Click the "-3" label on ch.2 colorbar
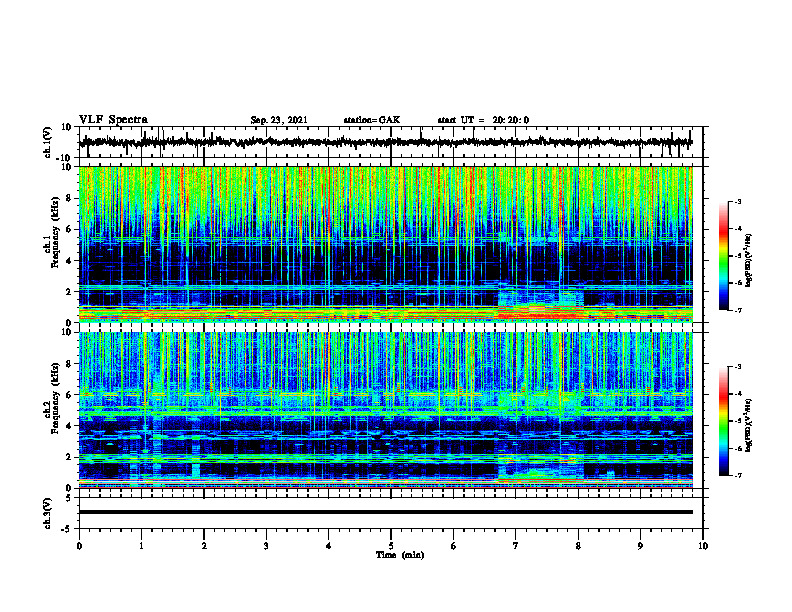 [x=738, y=367]
